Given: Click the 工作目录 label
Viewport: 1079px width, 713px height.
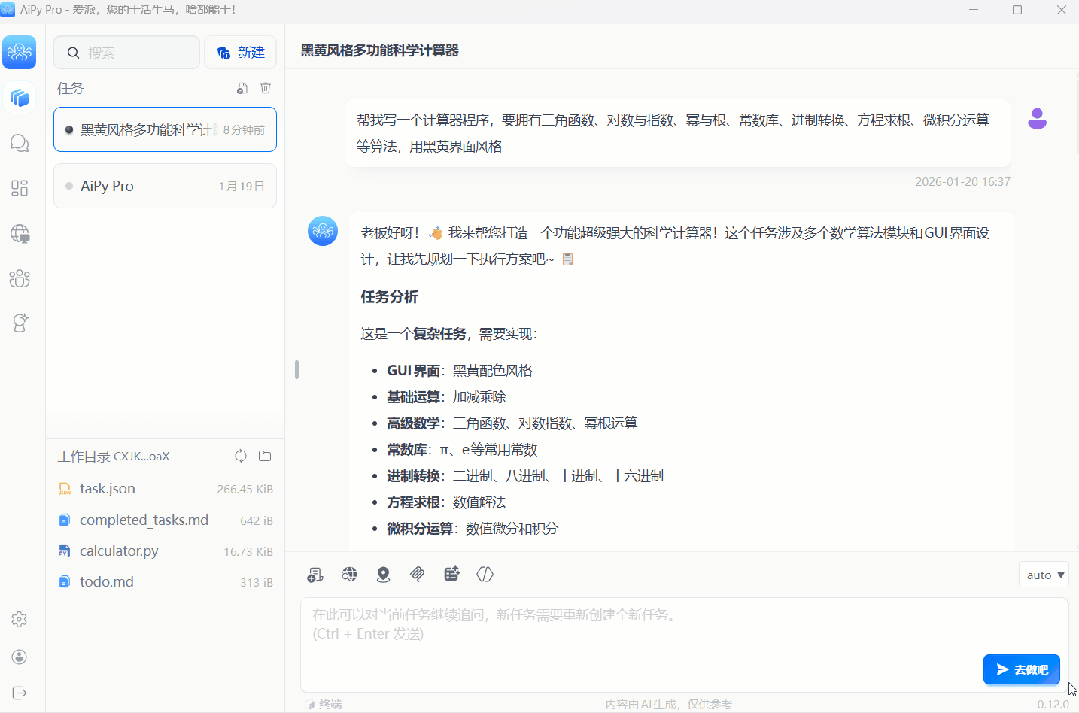Looking at the screenshot, I should click(x=83, y=456).
